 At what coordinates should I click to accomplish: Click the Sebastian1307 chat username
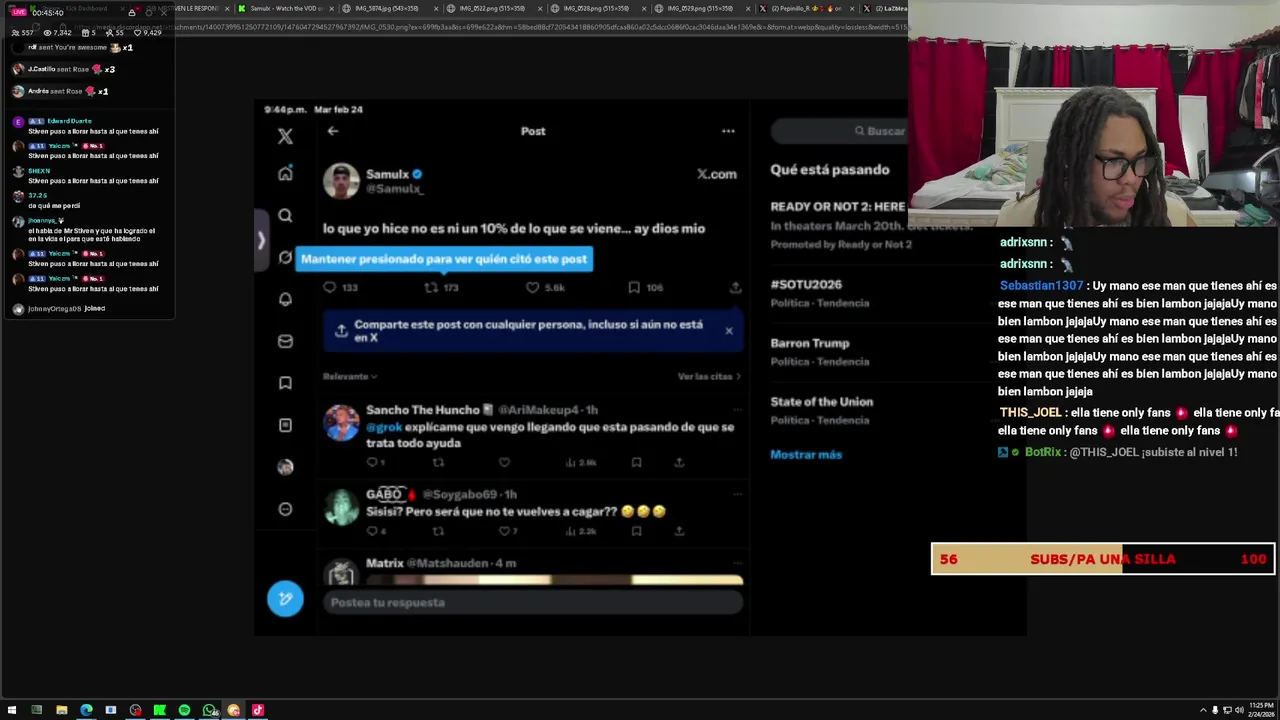1041,286
